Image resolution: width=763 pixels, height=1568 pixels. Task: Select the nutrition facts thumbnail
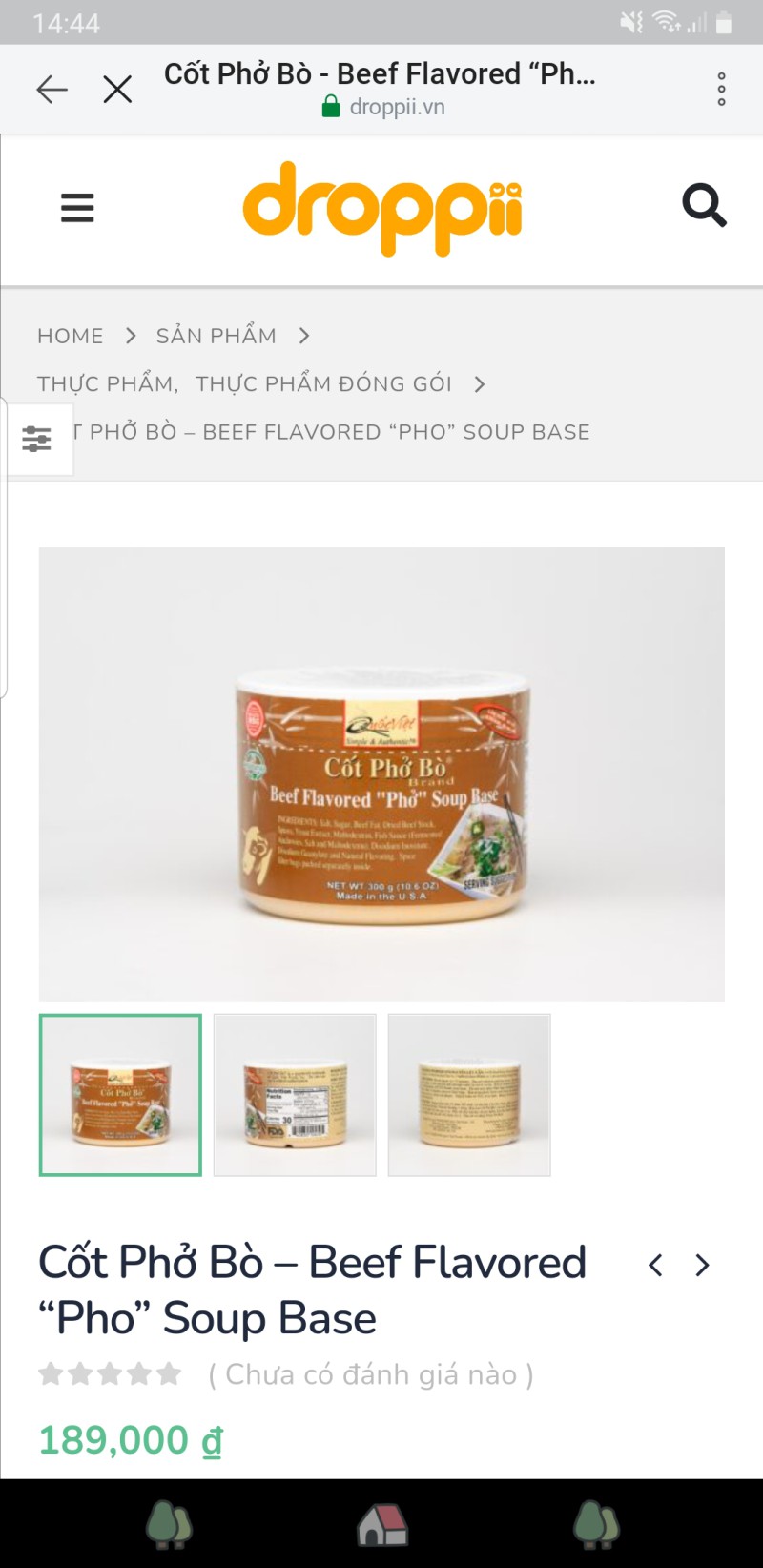295,1095
